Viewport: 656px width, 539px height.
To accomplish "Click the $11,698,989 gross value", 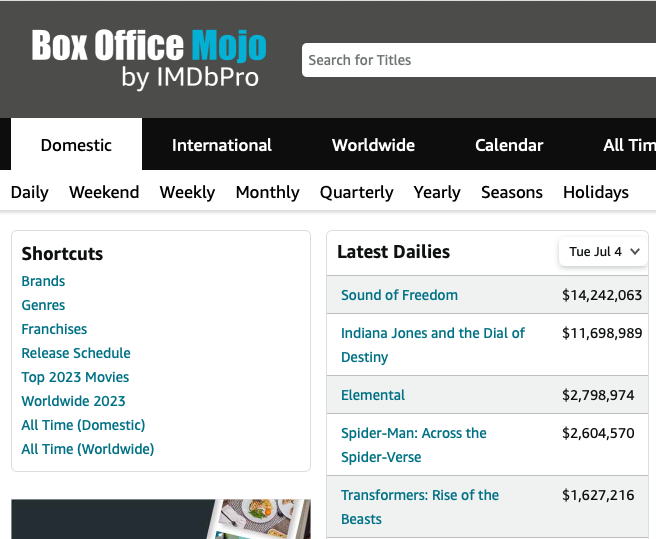I will click(602, 333).
